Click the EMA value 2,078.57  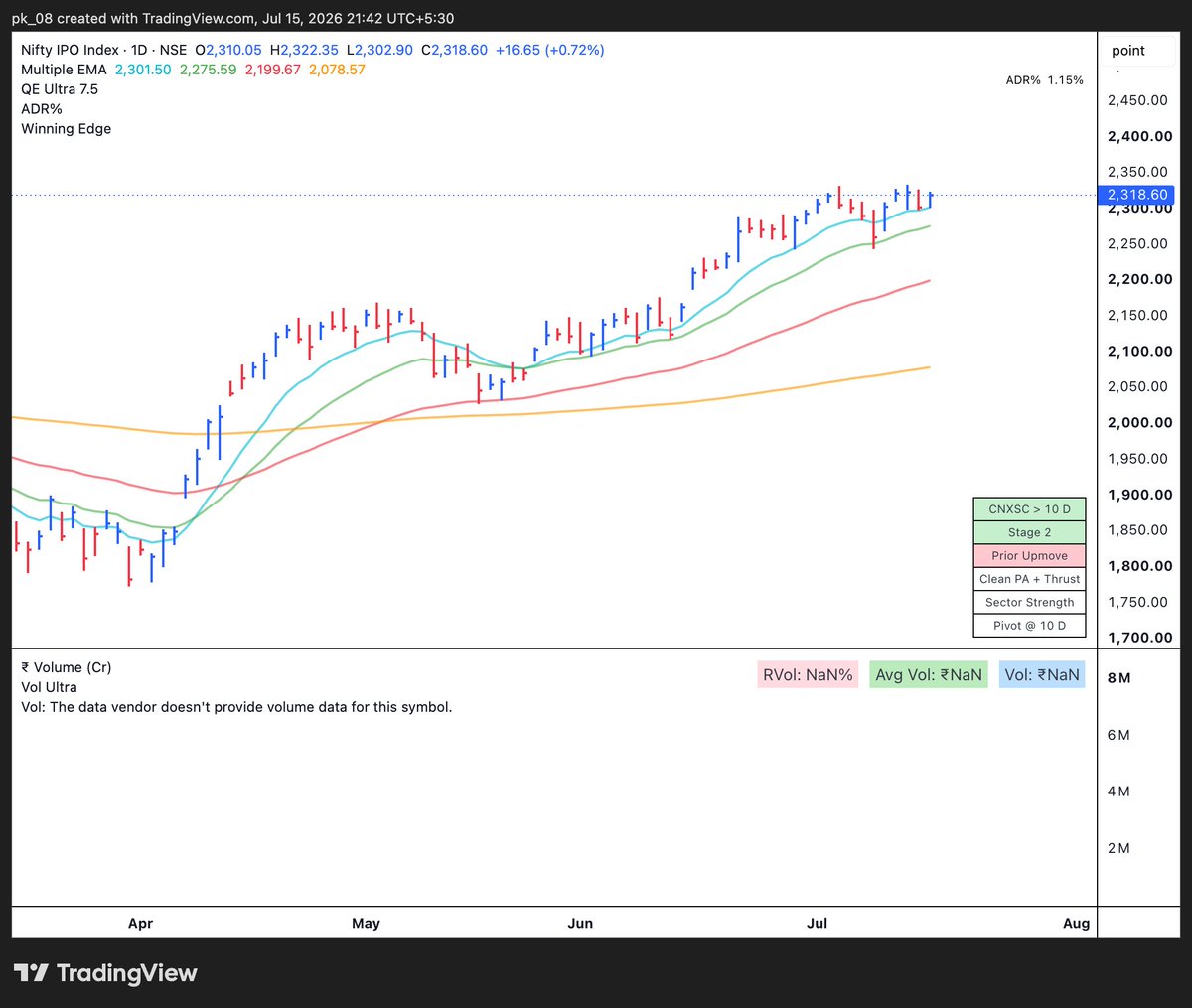point(337,70)
